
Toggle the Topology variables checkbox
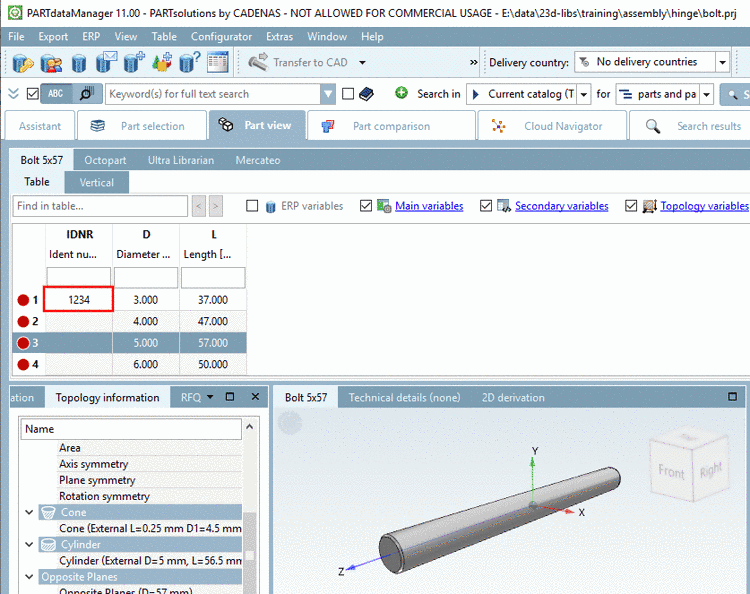coord(631,206)
